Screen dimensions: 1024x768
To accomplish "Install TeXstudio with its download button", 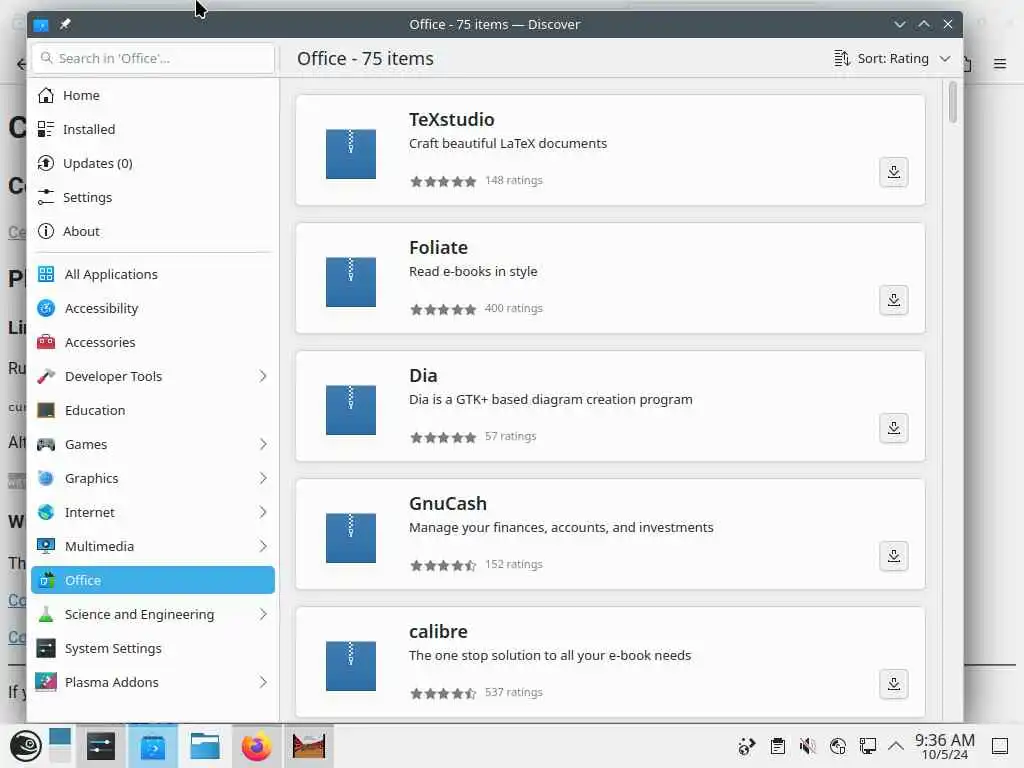I will pos(893,172).
